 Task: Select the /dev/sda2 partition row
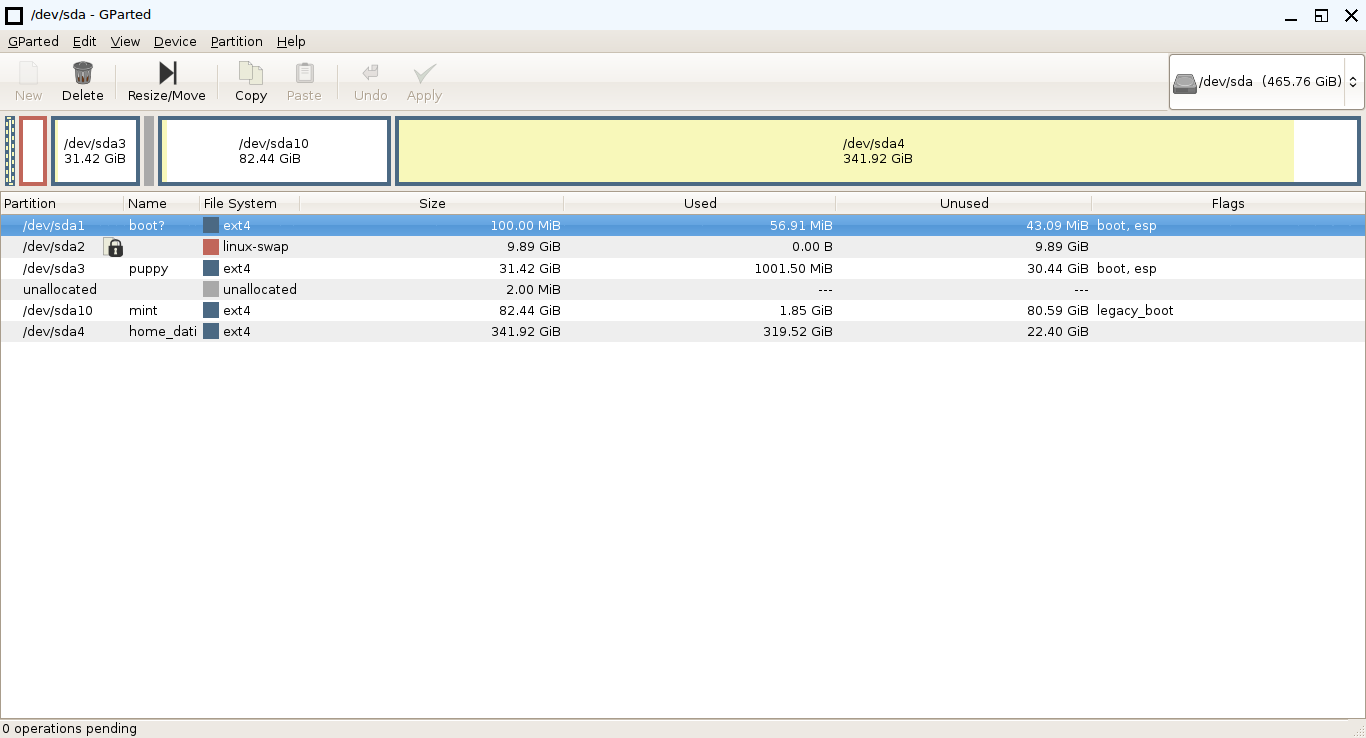click(x=683, y=247)
